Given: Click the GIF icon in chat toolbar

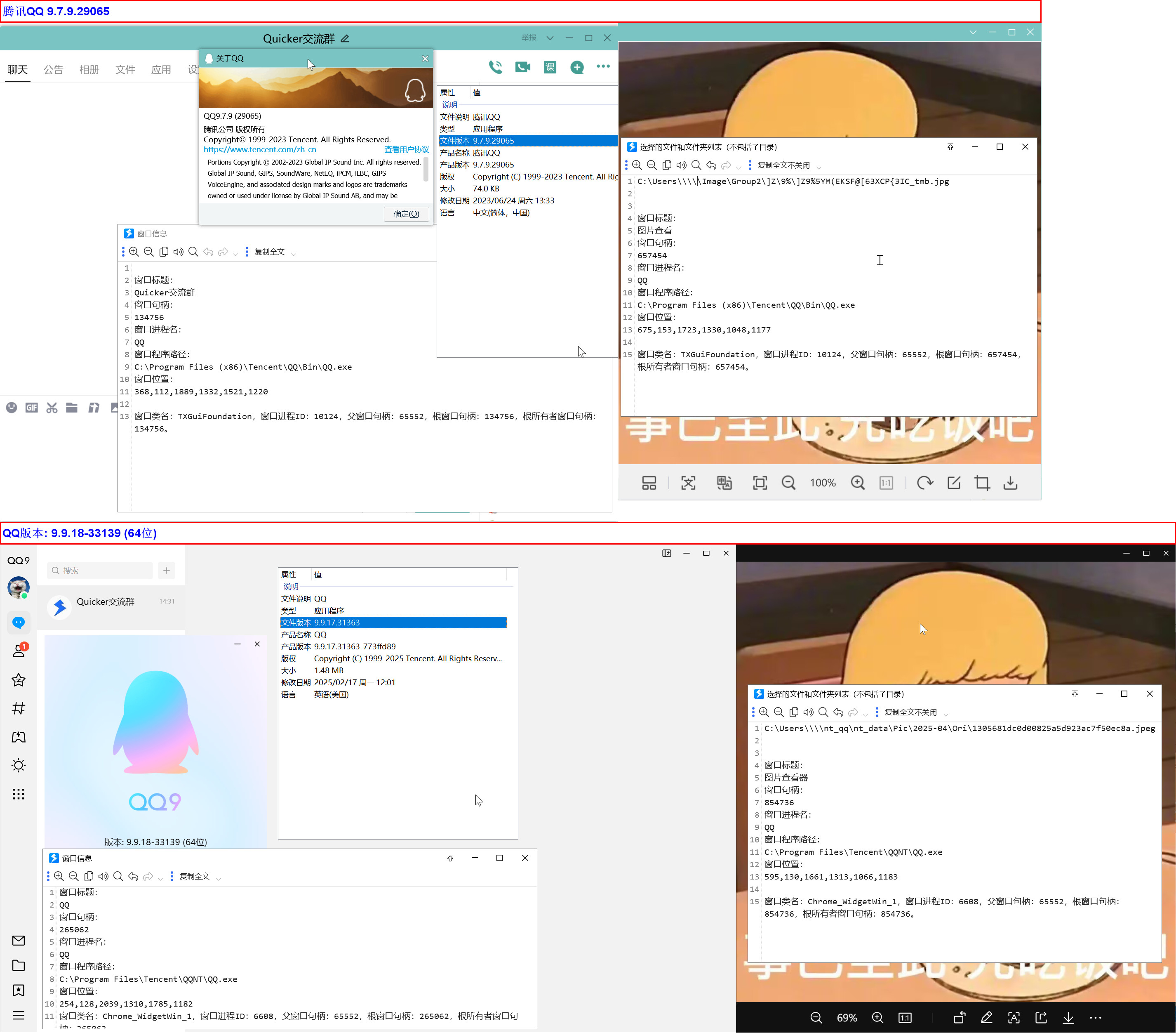Looking at the screenshot, I should 32,408.
